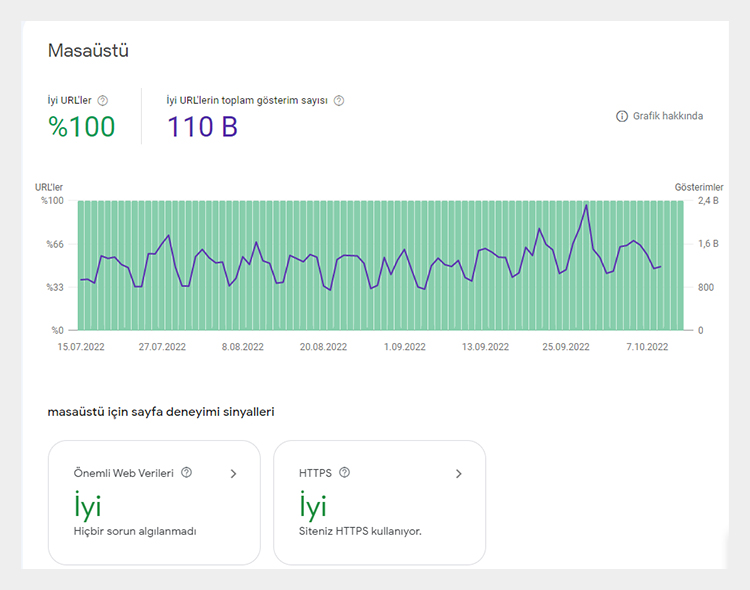Open the Grafik hakkında link text
750x590 pixels.
point(667,116)
